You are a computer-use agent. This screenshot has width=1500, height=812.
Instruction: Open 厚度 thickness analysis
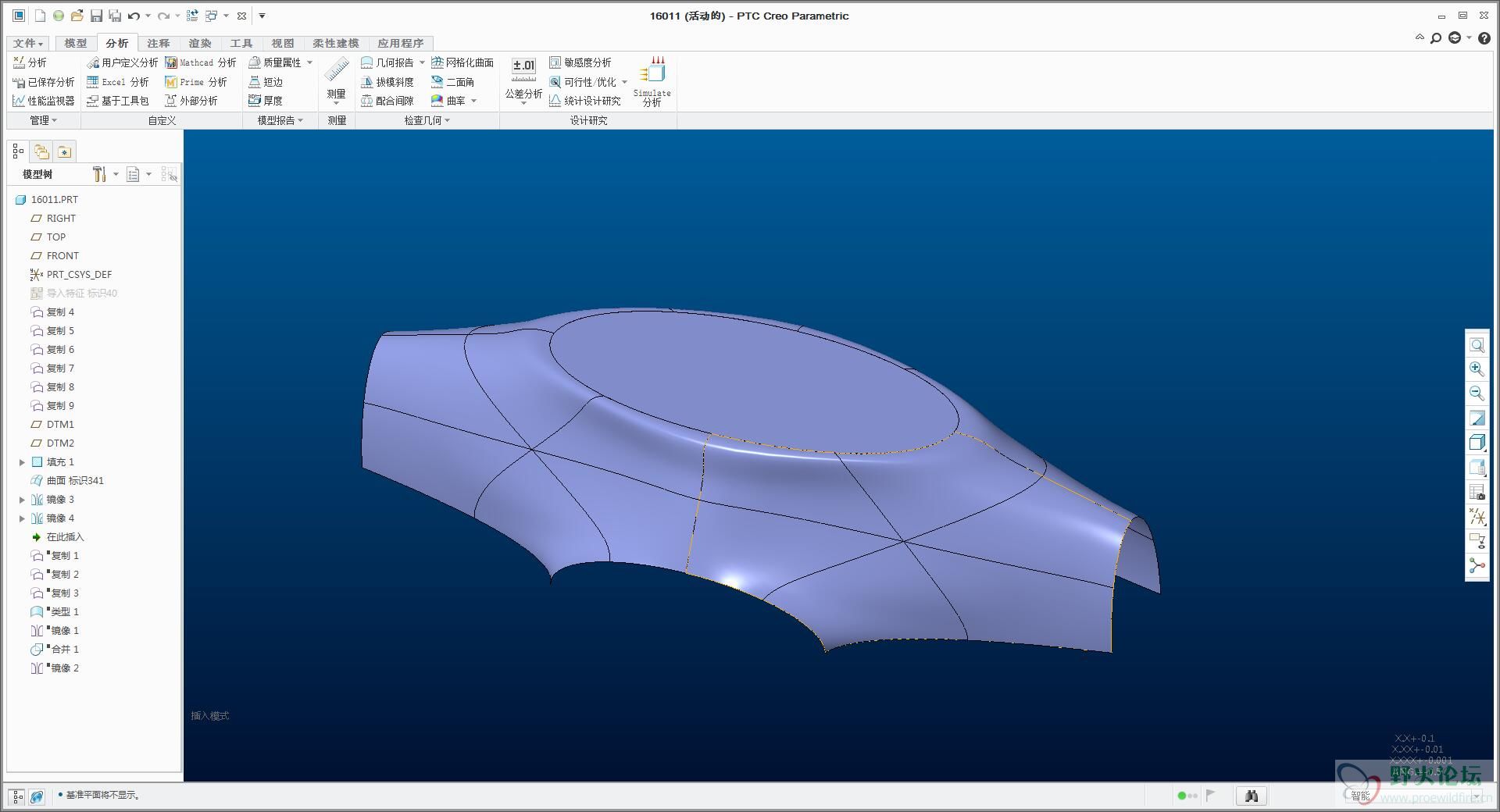point(266,101)
